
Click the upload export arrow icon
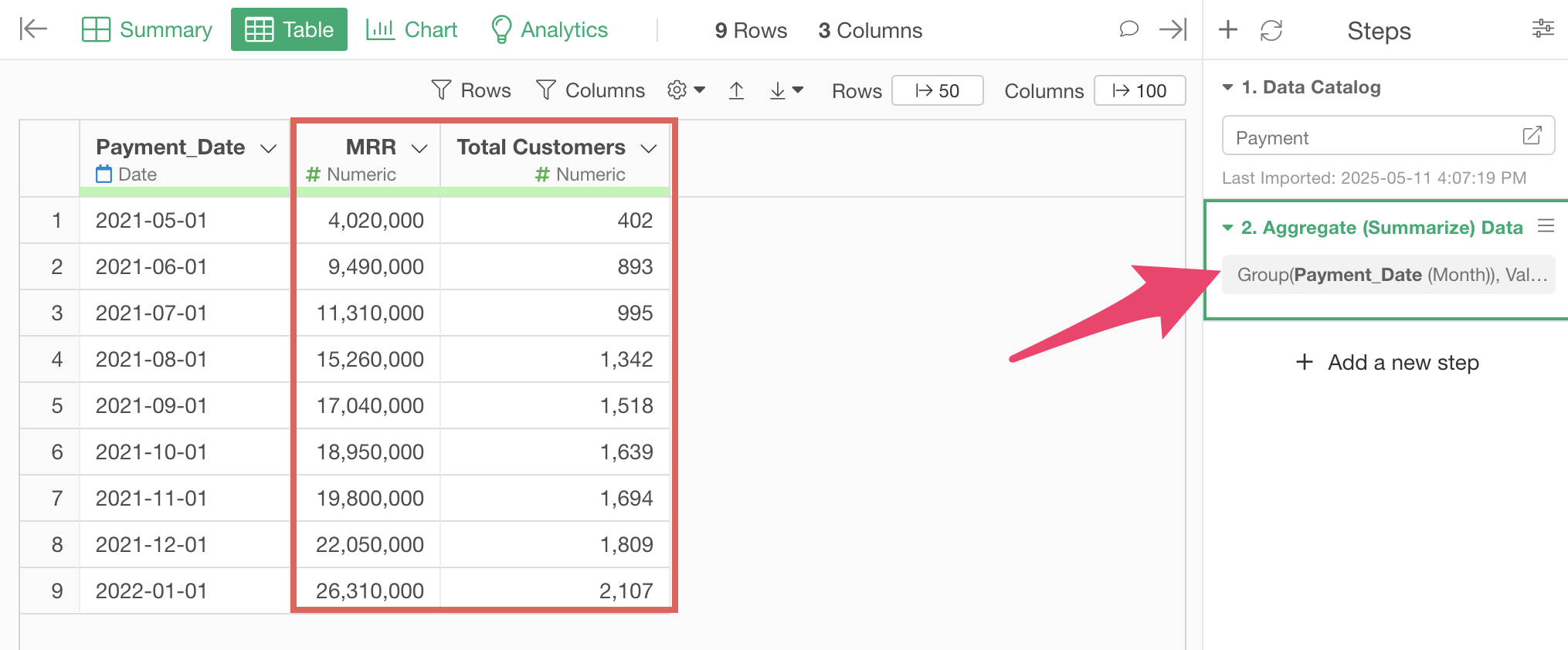[736, 91]
